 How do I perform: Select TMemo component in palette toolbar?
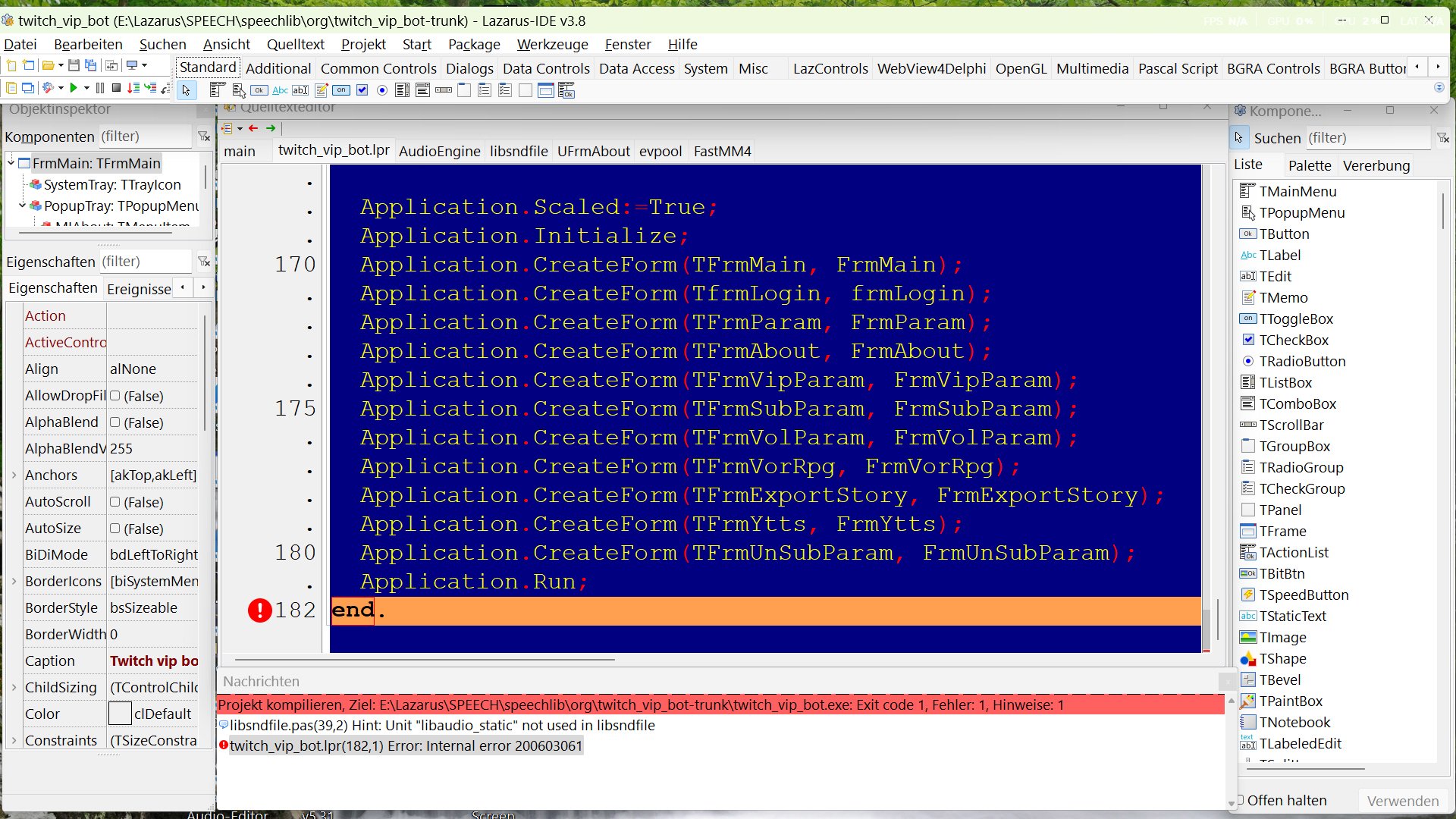point(322,91)
